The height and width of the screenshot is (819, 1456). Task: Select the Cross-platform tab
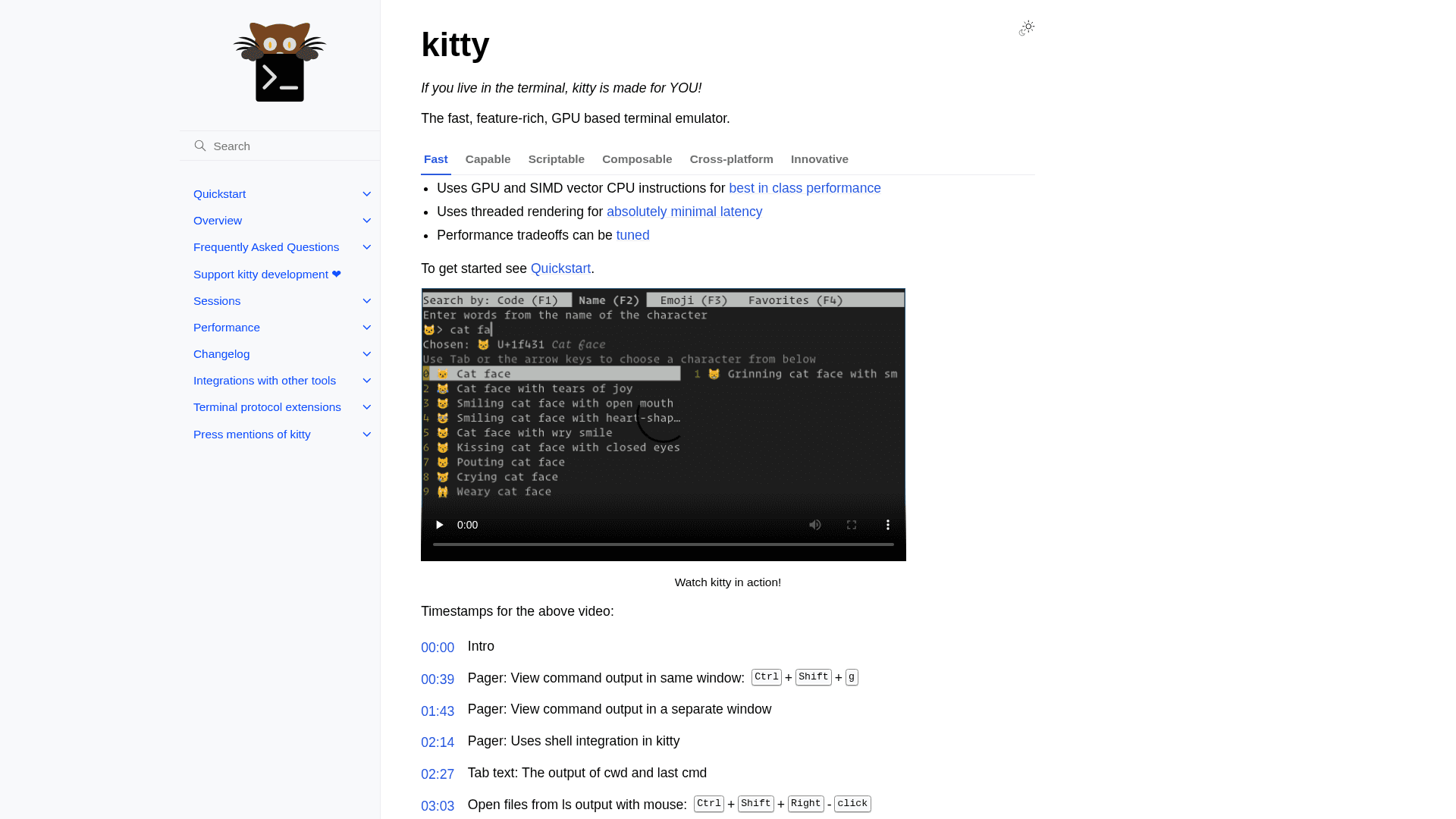point(731,159)
